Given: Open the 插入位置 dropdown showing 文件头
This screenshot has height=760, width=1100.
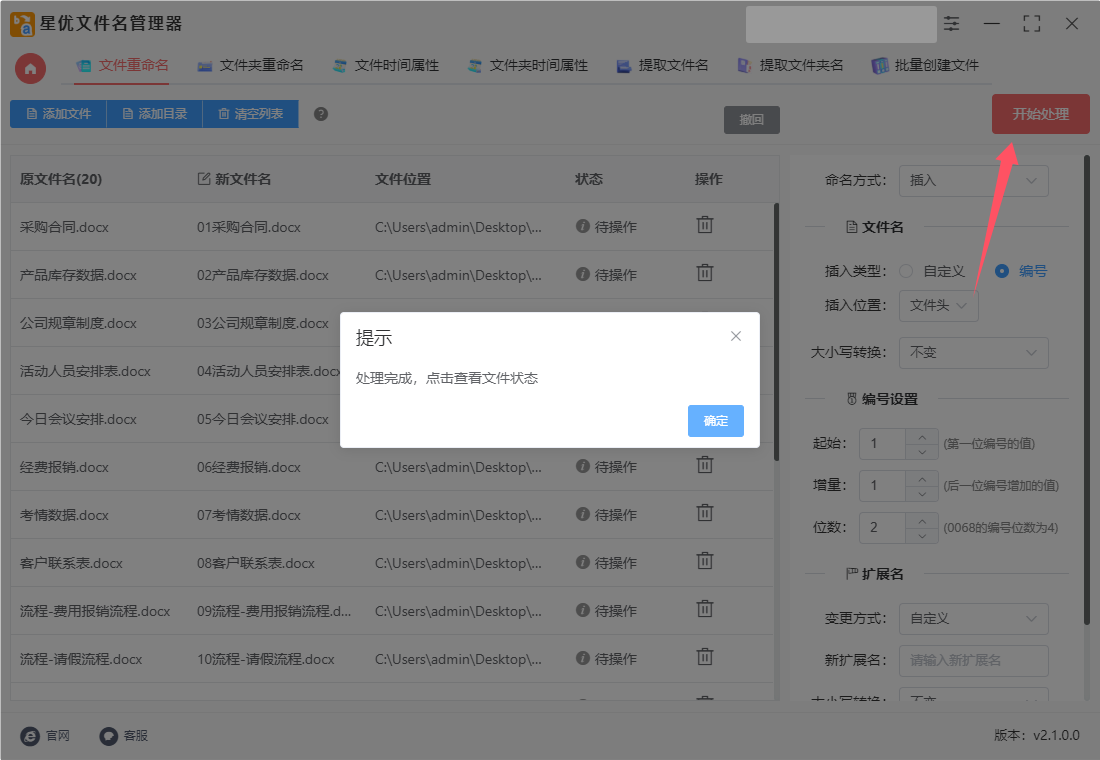Looking at the screenshot, I should [x=938, y=305].
